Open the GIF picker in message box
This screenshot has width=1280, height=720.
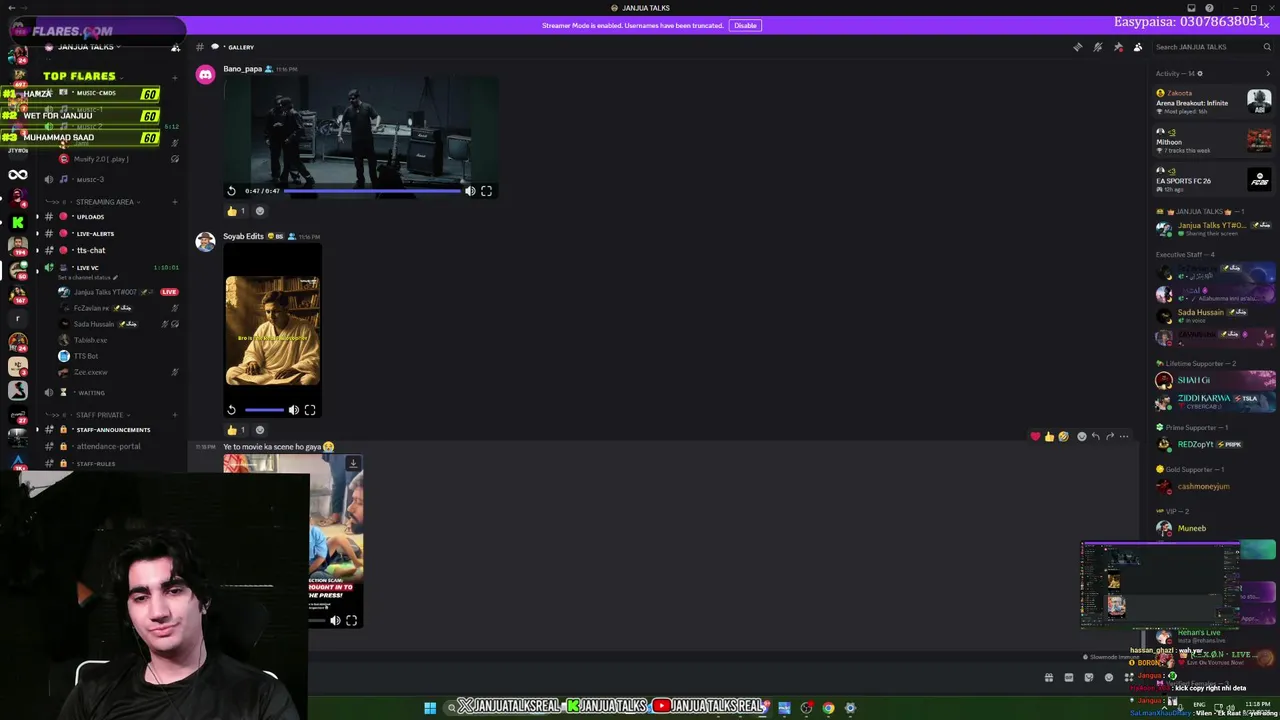coord(1069,678)
